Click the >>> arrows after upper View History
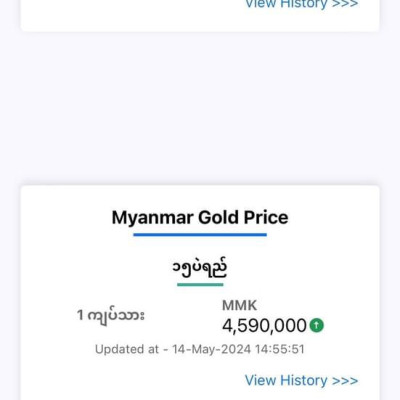400x400 pixels. (345, 4)
